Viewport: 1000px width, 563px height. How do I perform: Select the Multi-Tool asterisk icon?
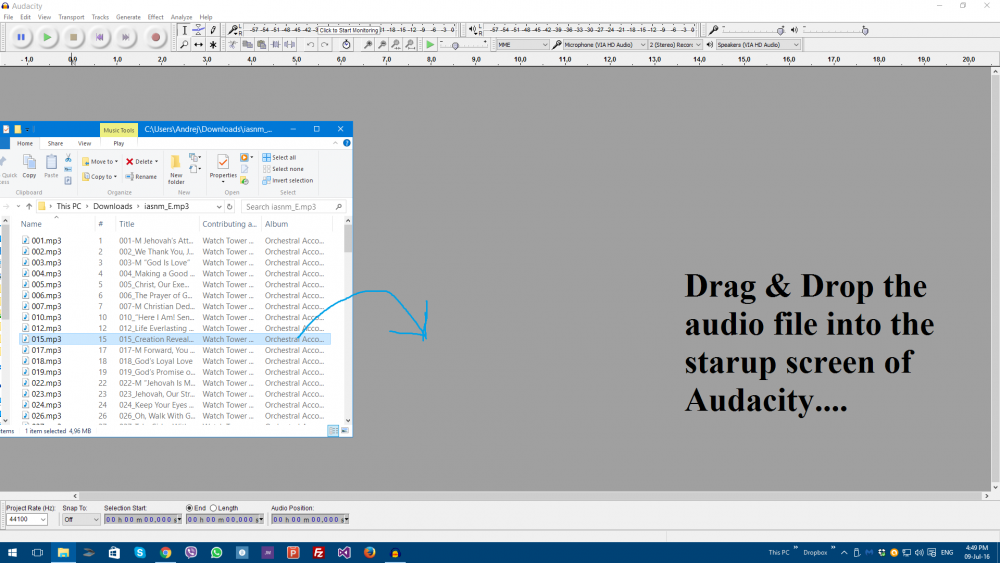[213, 45]
